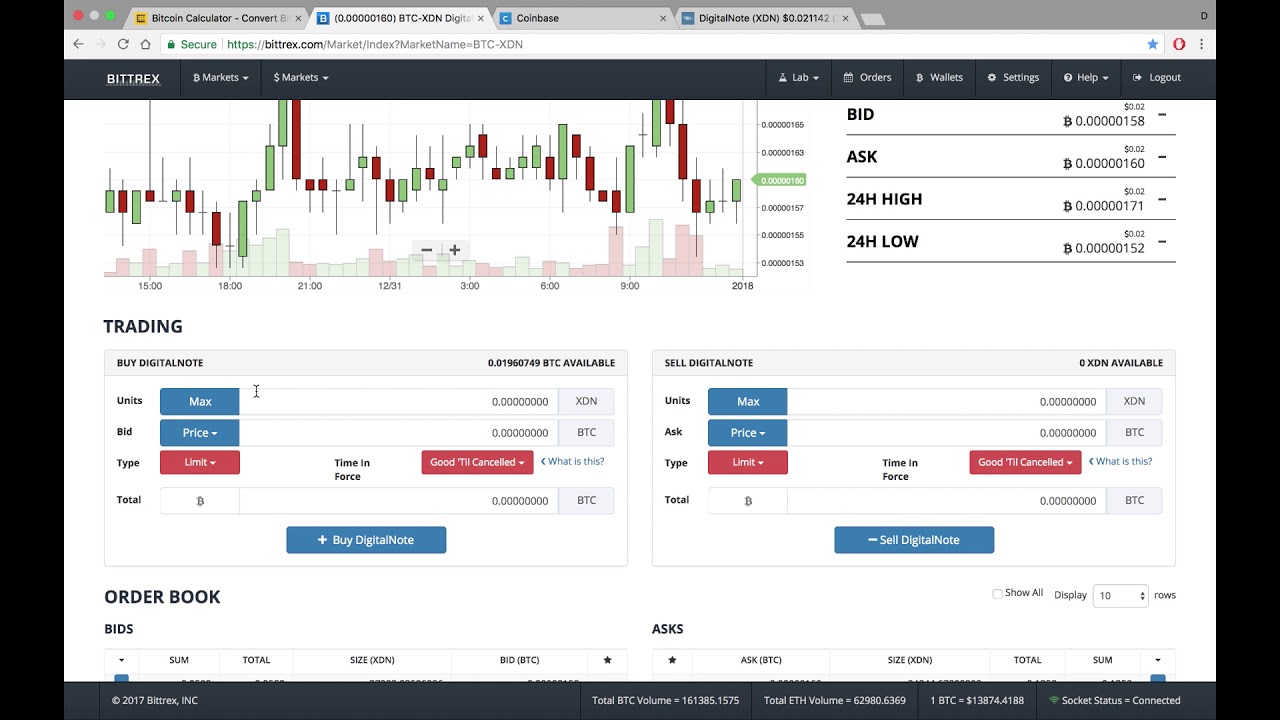This screenshot has width=1280, height=720.
Task: Open sell Good 'Til Cancelled dropdown
Action: tap(1025, 463)
